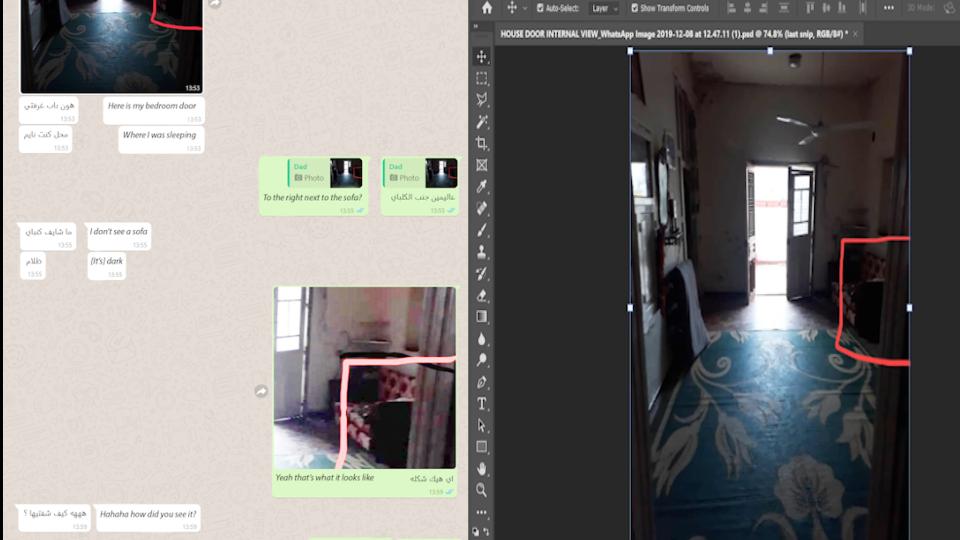Select the Magic Wand tool
This screenshot has width=960, height=540.
coord(482,121)
